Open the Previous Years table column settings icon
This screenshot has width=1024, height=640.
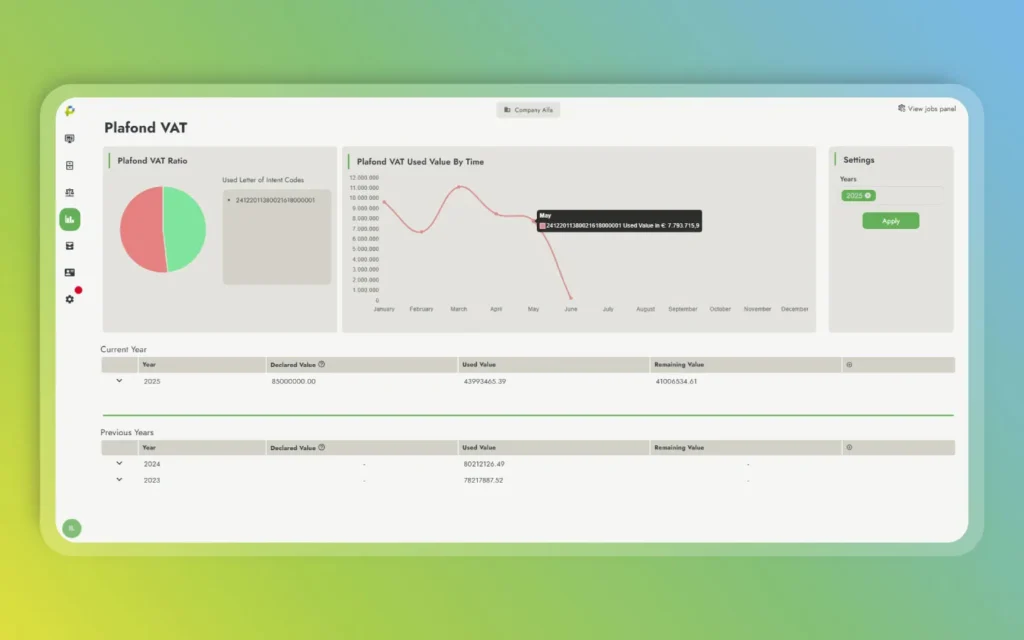tap(849, 448)
